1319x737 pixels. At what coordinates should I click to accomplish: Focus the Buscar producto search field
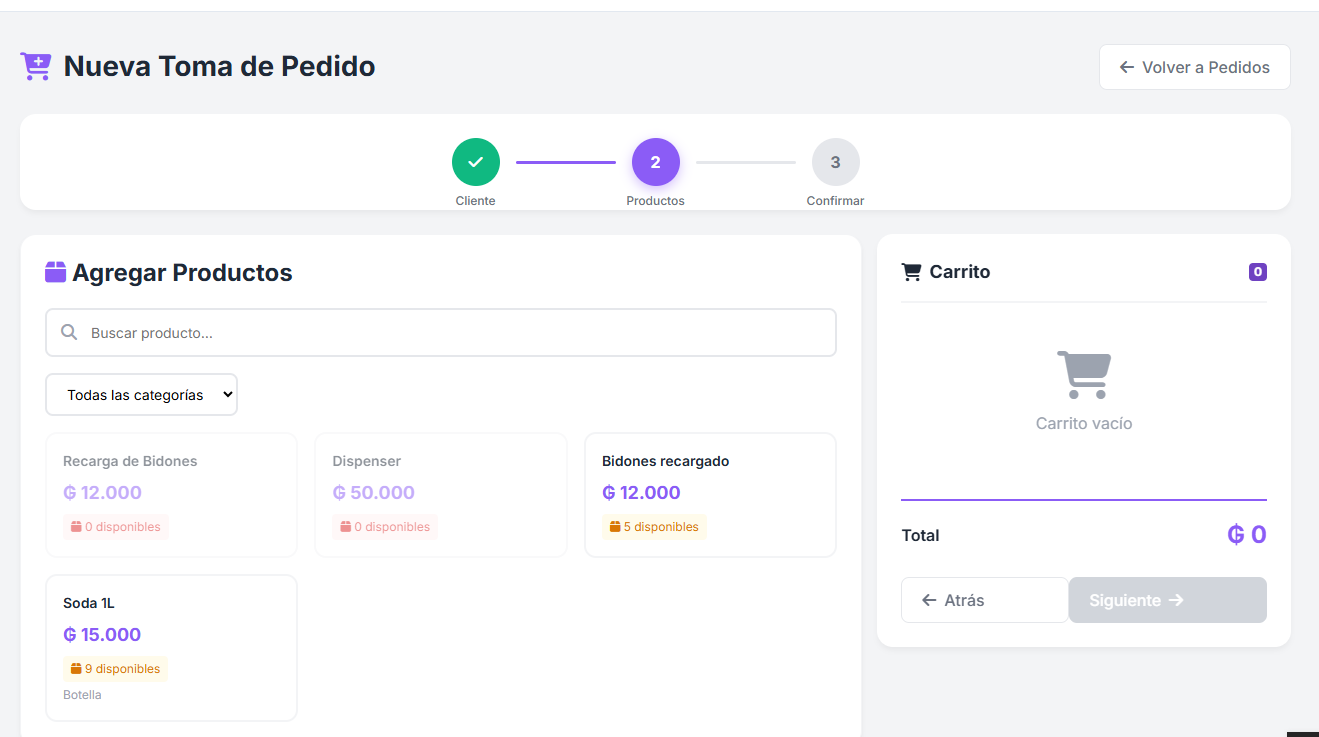450,333
